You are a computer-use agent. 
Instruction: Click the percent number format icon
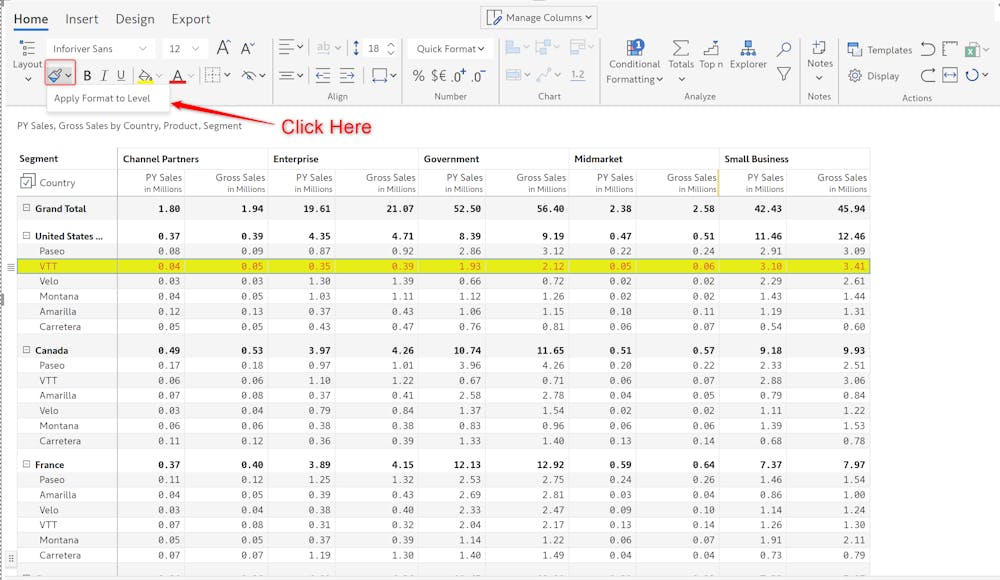(418, 76)
